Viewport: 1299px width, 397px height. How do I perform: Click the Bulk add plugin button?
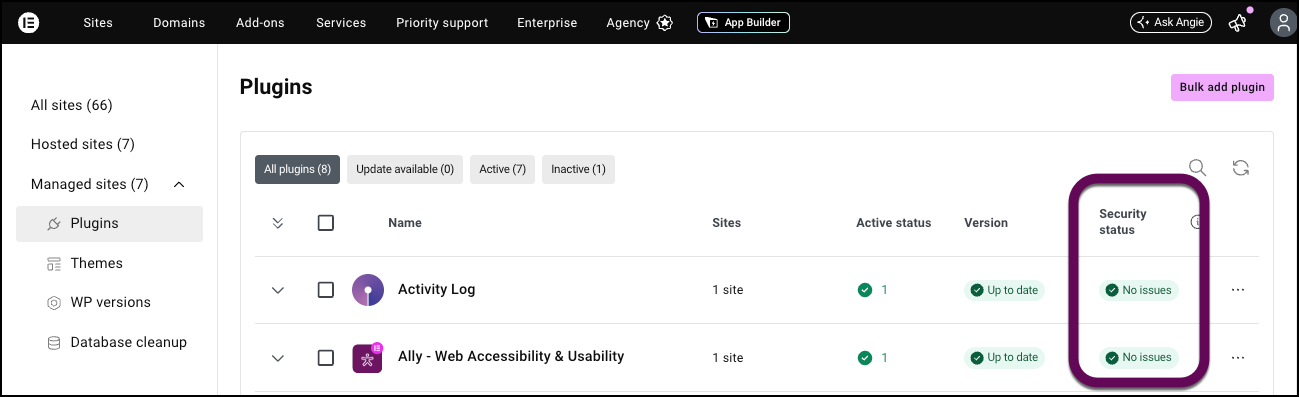1222,87
